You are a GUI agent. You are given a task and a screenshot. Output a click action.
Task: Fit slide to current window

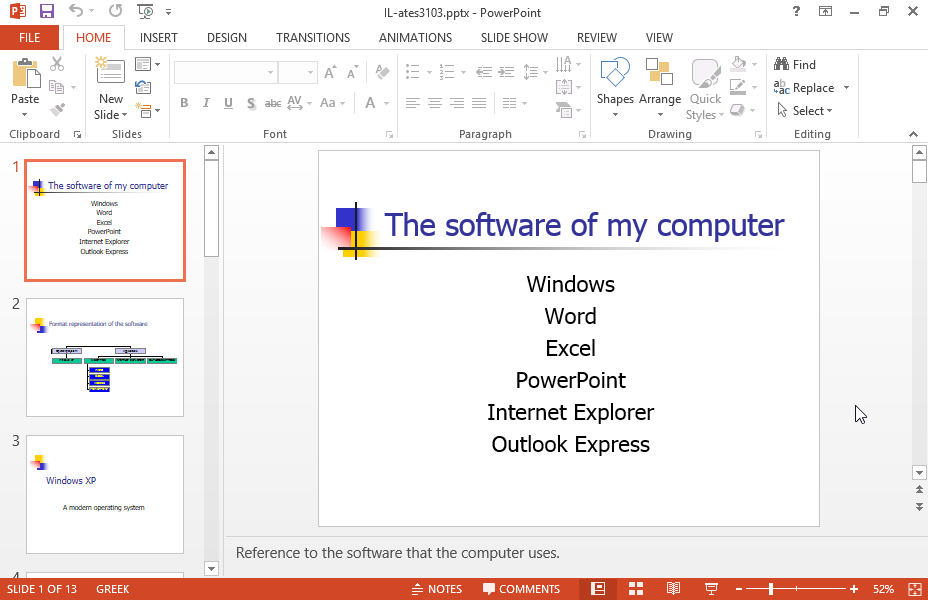pos(915,589)
